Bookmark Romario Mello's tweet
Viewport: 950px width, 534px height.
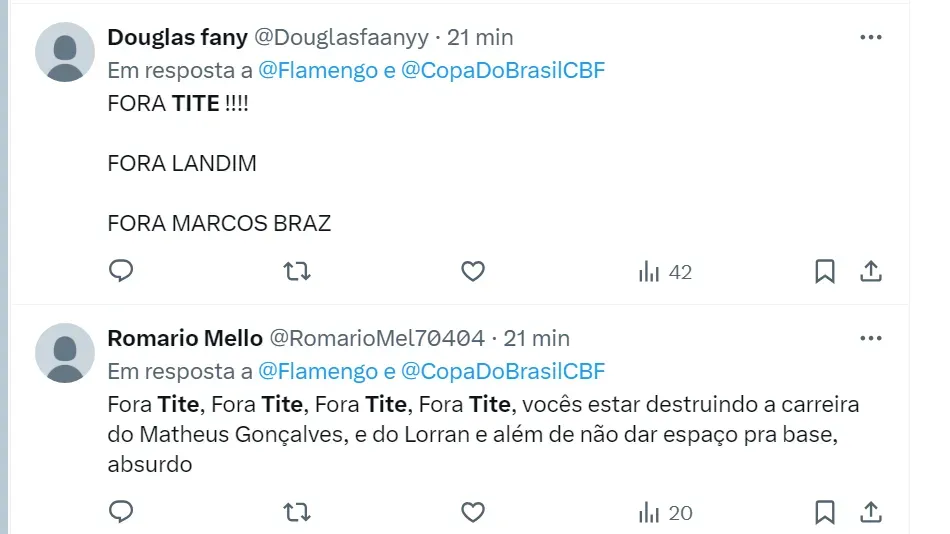[x=825, y=512]
